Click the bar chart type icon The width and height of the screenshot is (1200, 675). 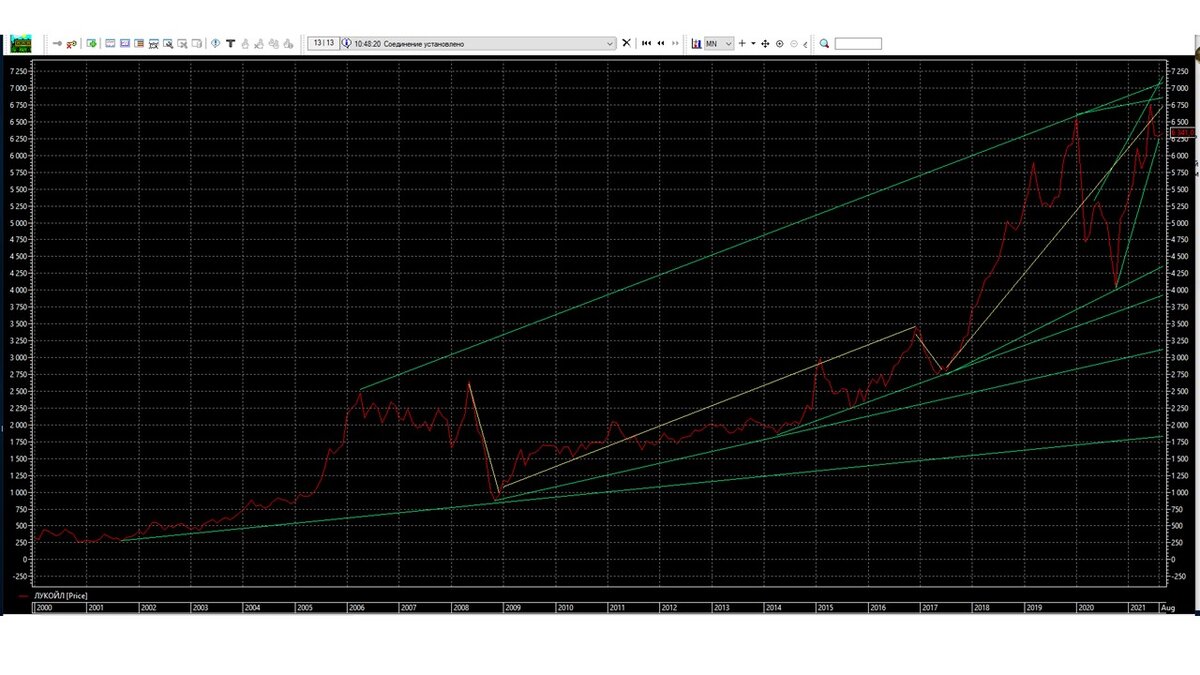pos(696,43)
